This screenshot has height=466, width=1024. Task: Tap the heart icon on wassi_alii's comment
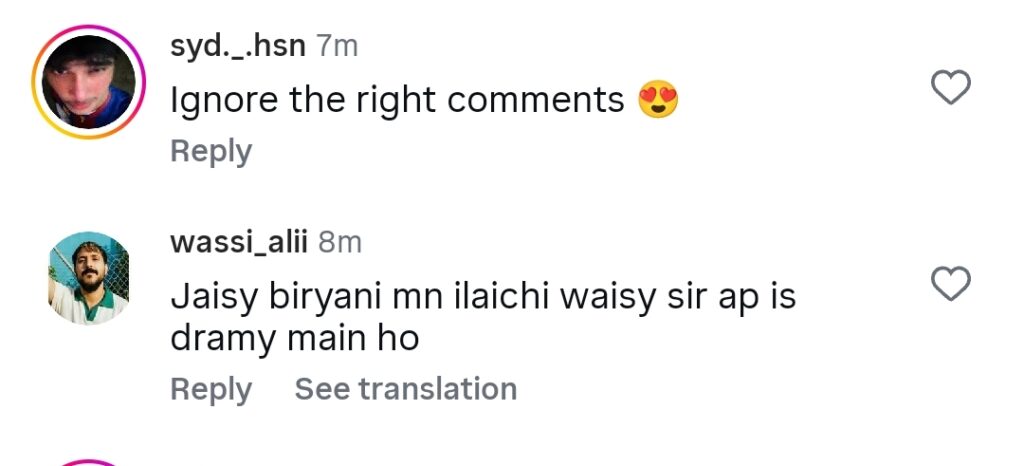click(950, 284)
